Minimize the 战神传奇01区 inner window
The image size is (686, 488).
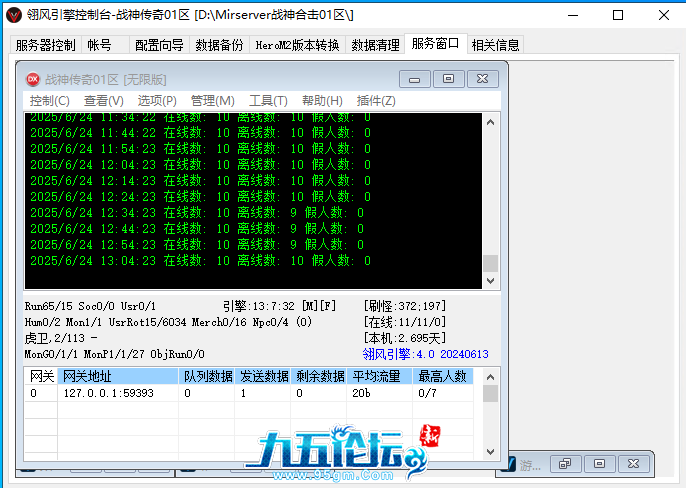coord(414,79)
